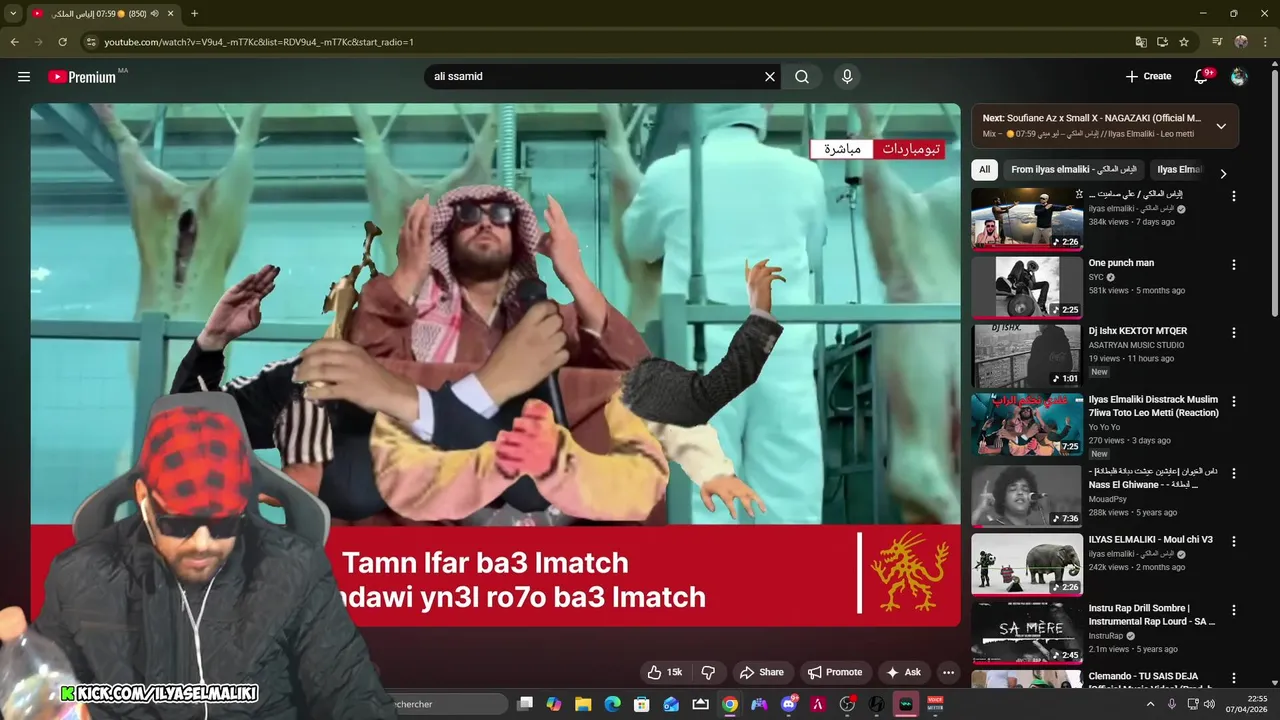The width and height of the screenshot is (1280, 720).
Task: Show hidden system tray icons
Action: [1150, 704]
